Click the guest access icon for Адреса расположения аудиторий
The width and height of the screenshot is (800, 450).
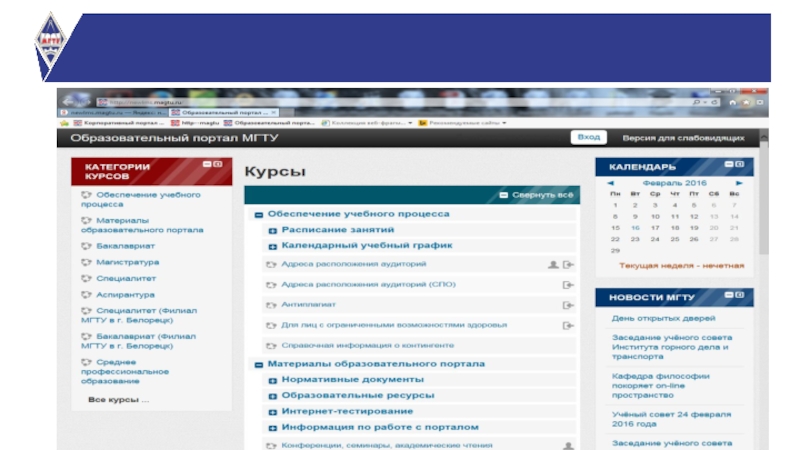[553, 264]
